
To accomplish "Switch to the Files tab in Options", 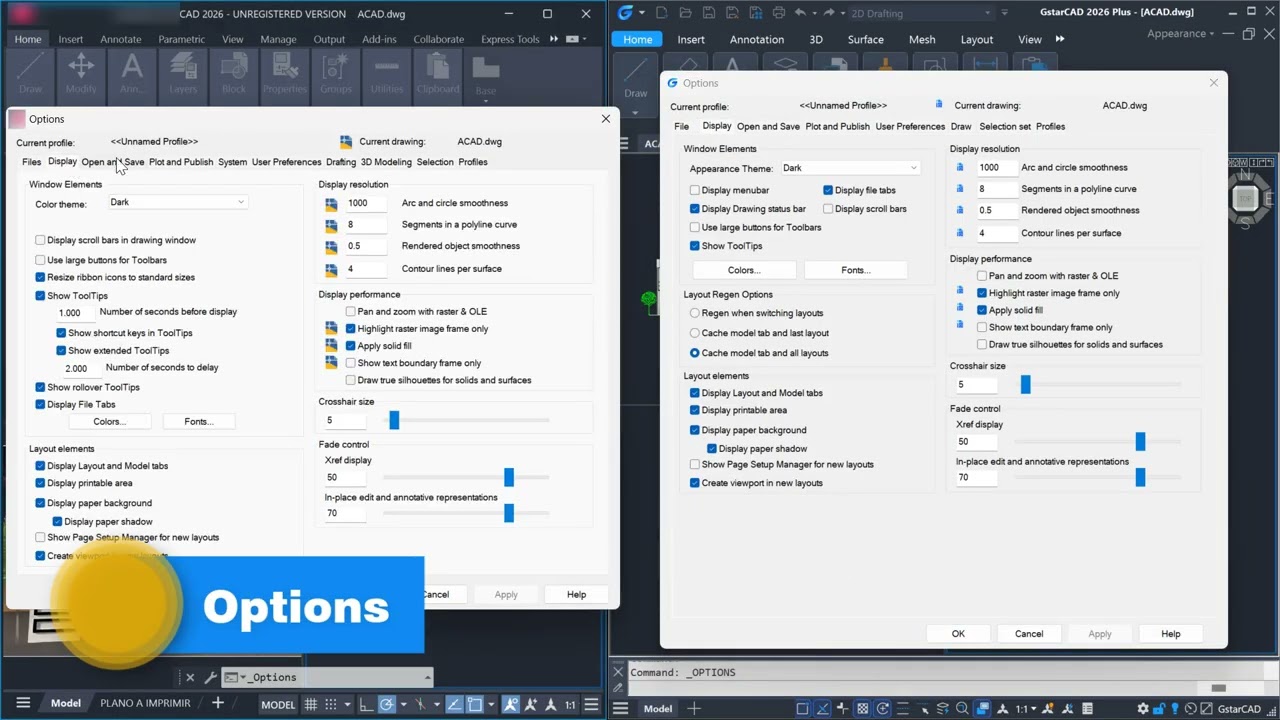I will click(32, 162).
